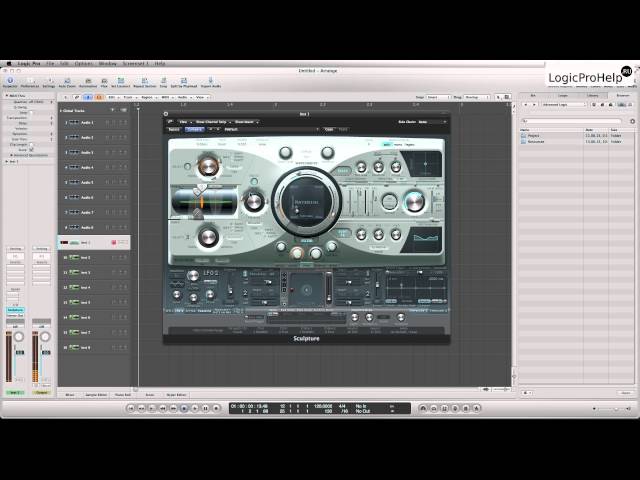Open the Settings toolbar icon
640x480 pixels.
coord(49,81)
